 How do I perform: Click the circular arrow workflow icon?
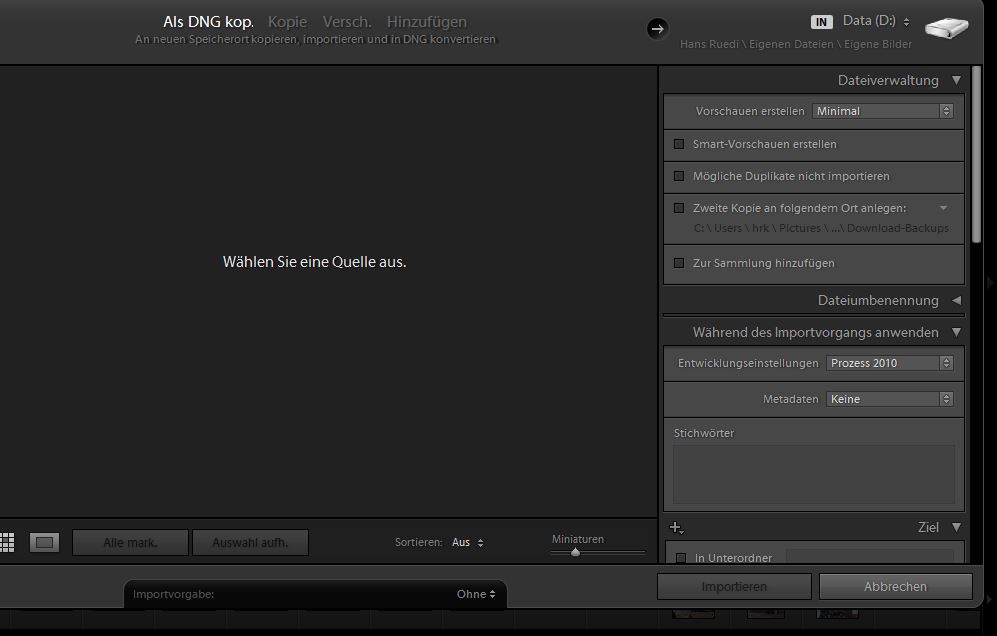(657, 30)
